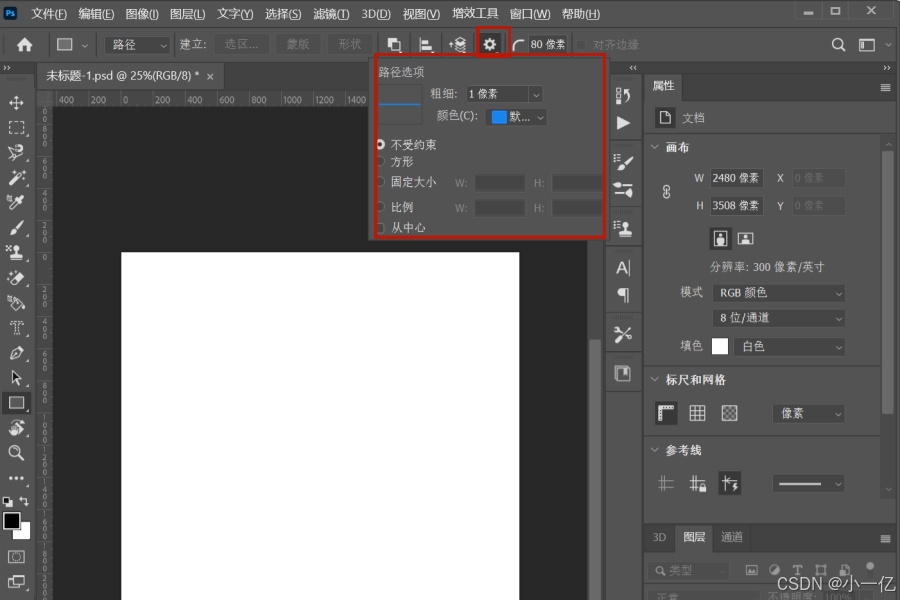Select the Type tool
Viewport: 900px width, 600px height.
[x=16, y=328]
